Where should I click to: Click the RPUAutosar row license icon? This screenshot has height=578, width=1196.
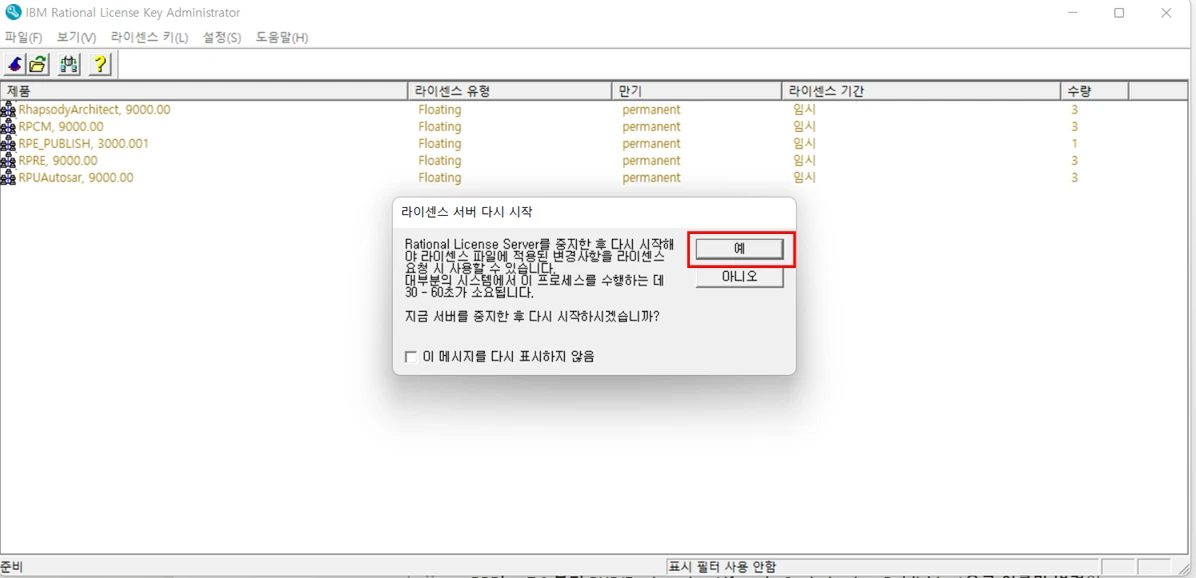(x=8, y=178)
